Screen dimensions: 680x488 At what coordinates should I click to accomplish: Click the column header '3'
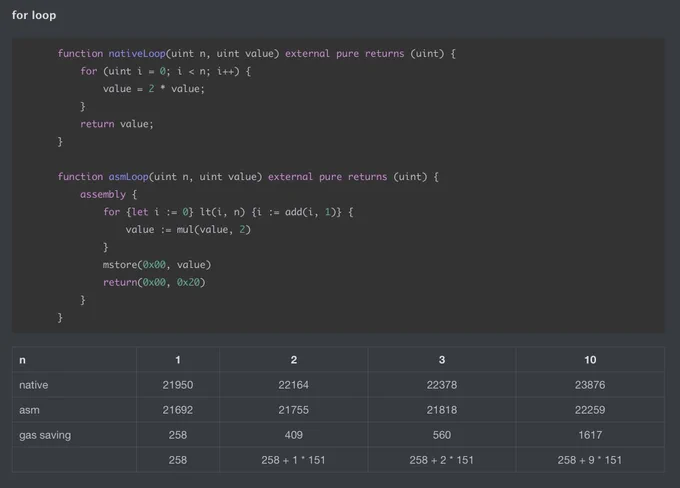pyautogui.click(x=442, y=360)
